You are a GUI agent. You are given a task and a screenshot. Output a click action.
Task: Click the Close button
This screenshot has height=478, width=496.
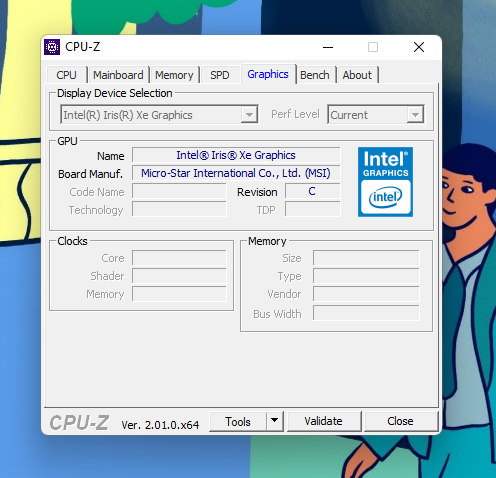point(400,421)
